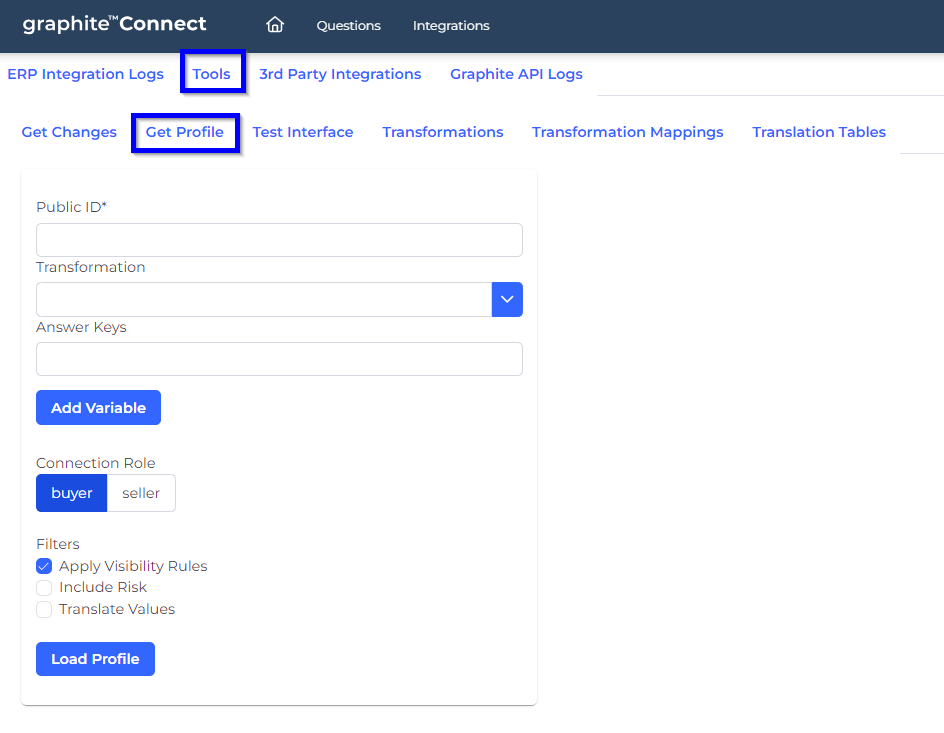Click the Graphite Connect logo

(x=115, y=24)
